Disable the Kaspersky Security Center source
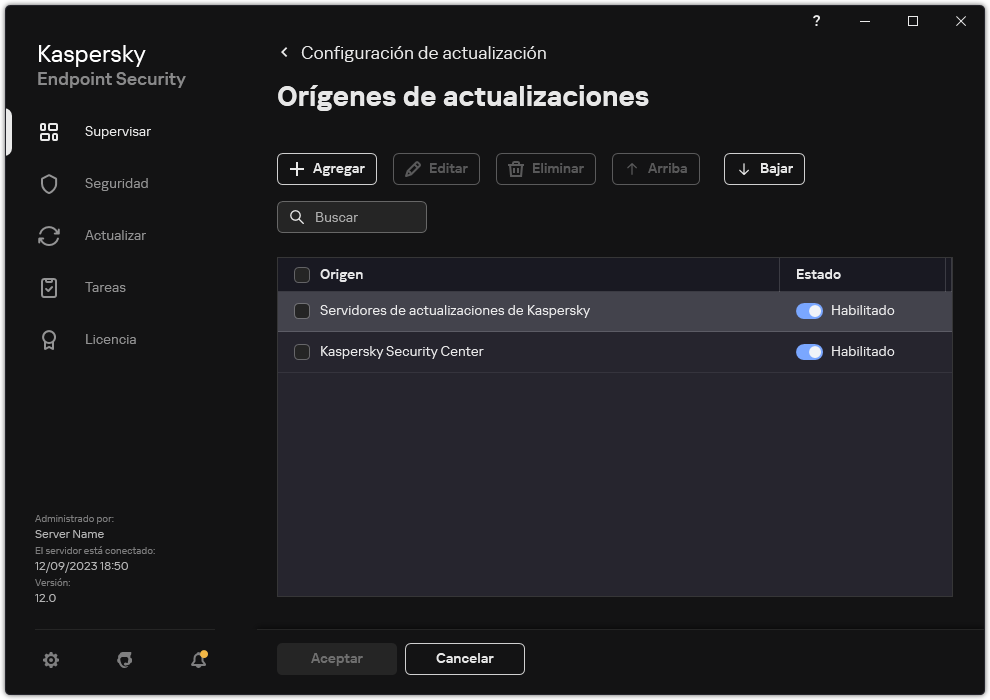 (x=809, y=351)
